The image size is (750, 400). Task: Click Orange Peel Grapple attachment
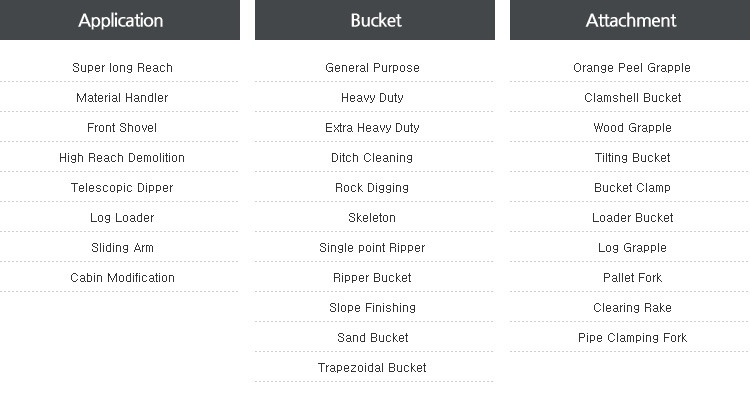coord(632,67)
